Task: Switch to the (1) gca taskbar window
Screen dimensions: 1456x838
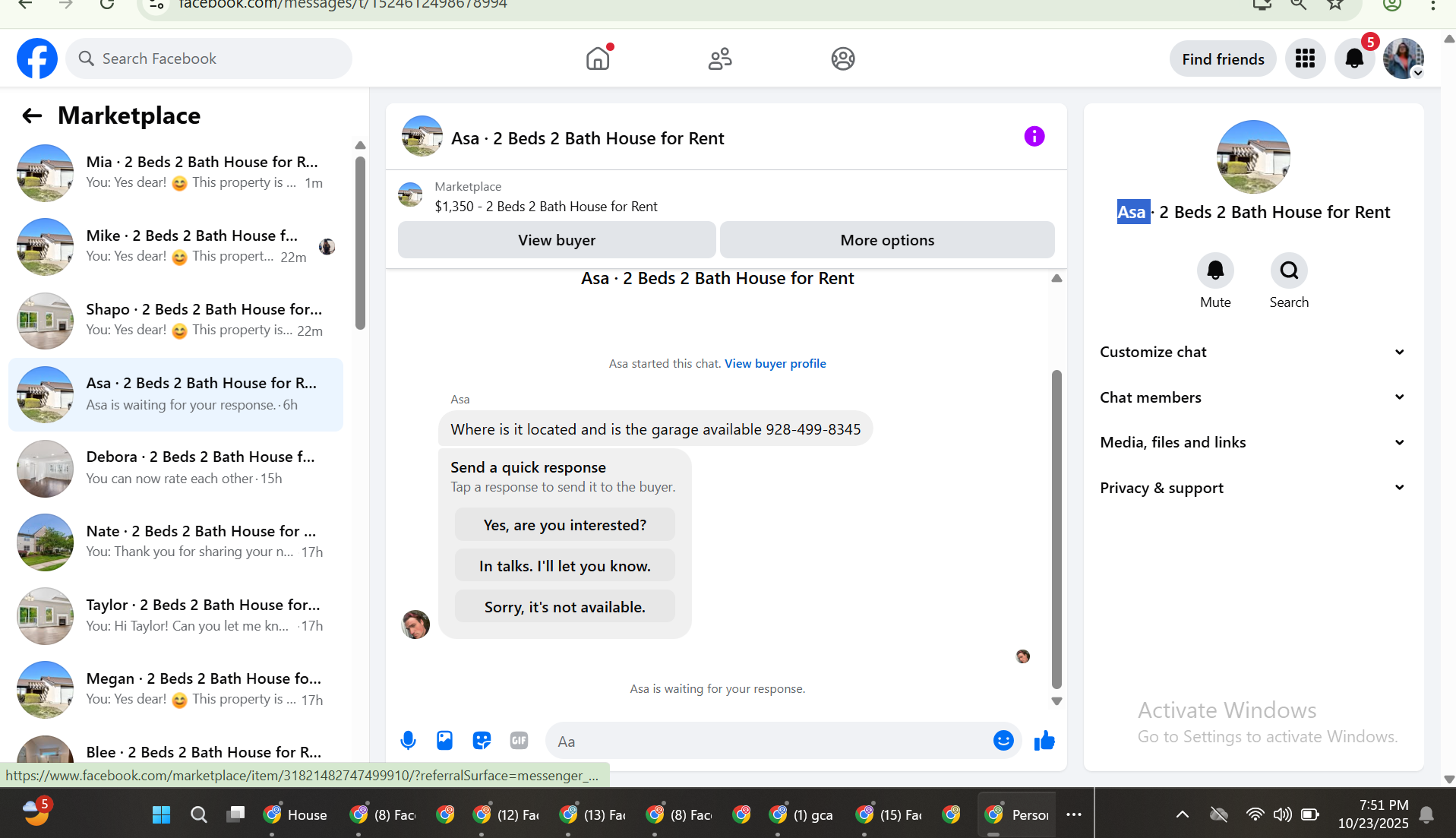Action: 802,814
